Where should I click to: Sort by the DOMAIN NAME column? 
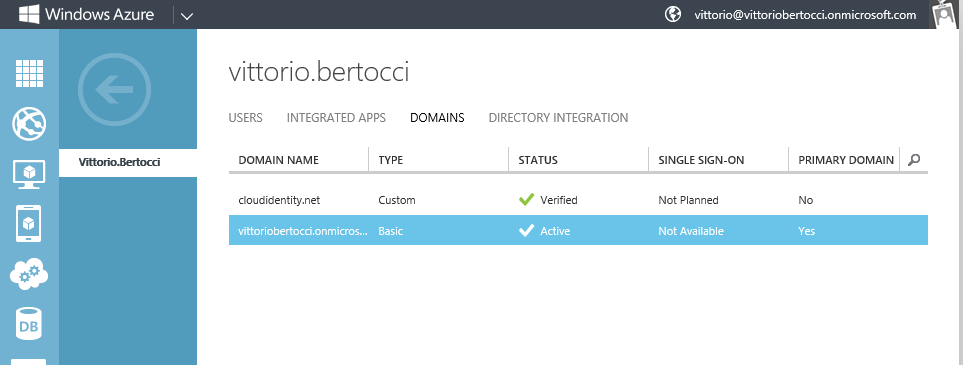pos(279,160)
